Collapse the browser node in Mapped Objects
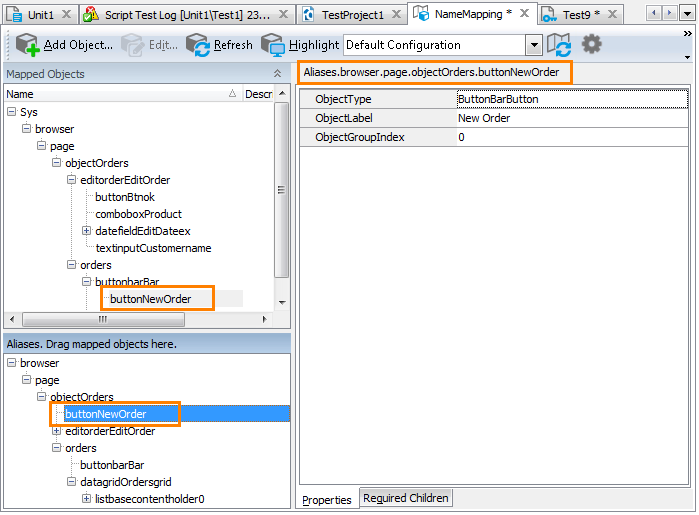Viewport: 699px width, 515px height. coord(27,128)
